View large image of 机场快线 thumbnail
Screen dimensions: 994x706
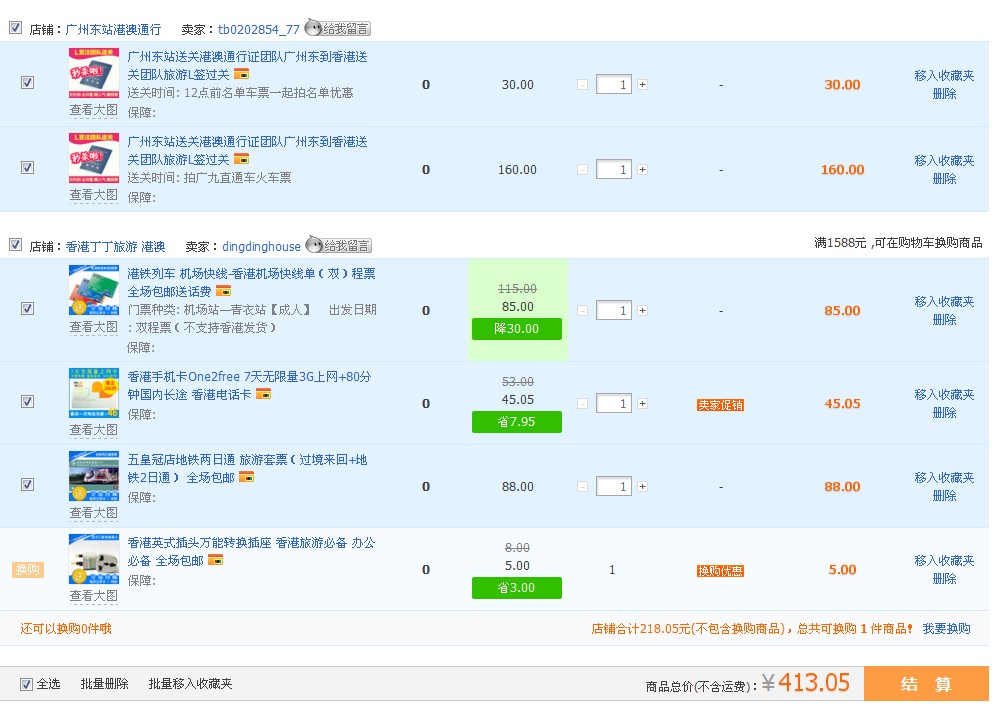(94, 327)
